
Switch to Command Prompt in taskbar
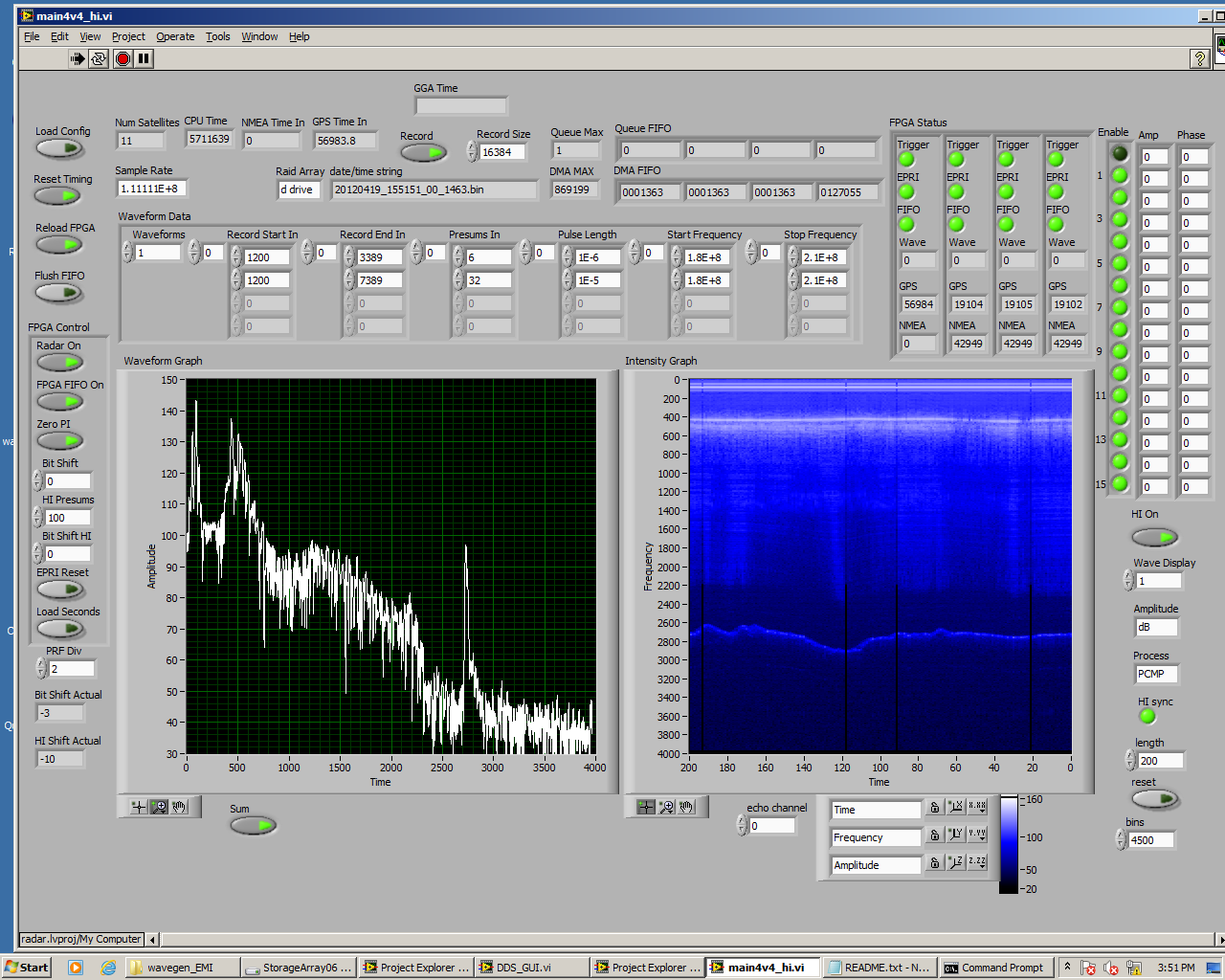point(995,968)
